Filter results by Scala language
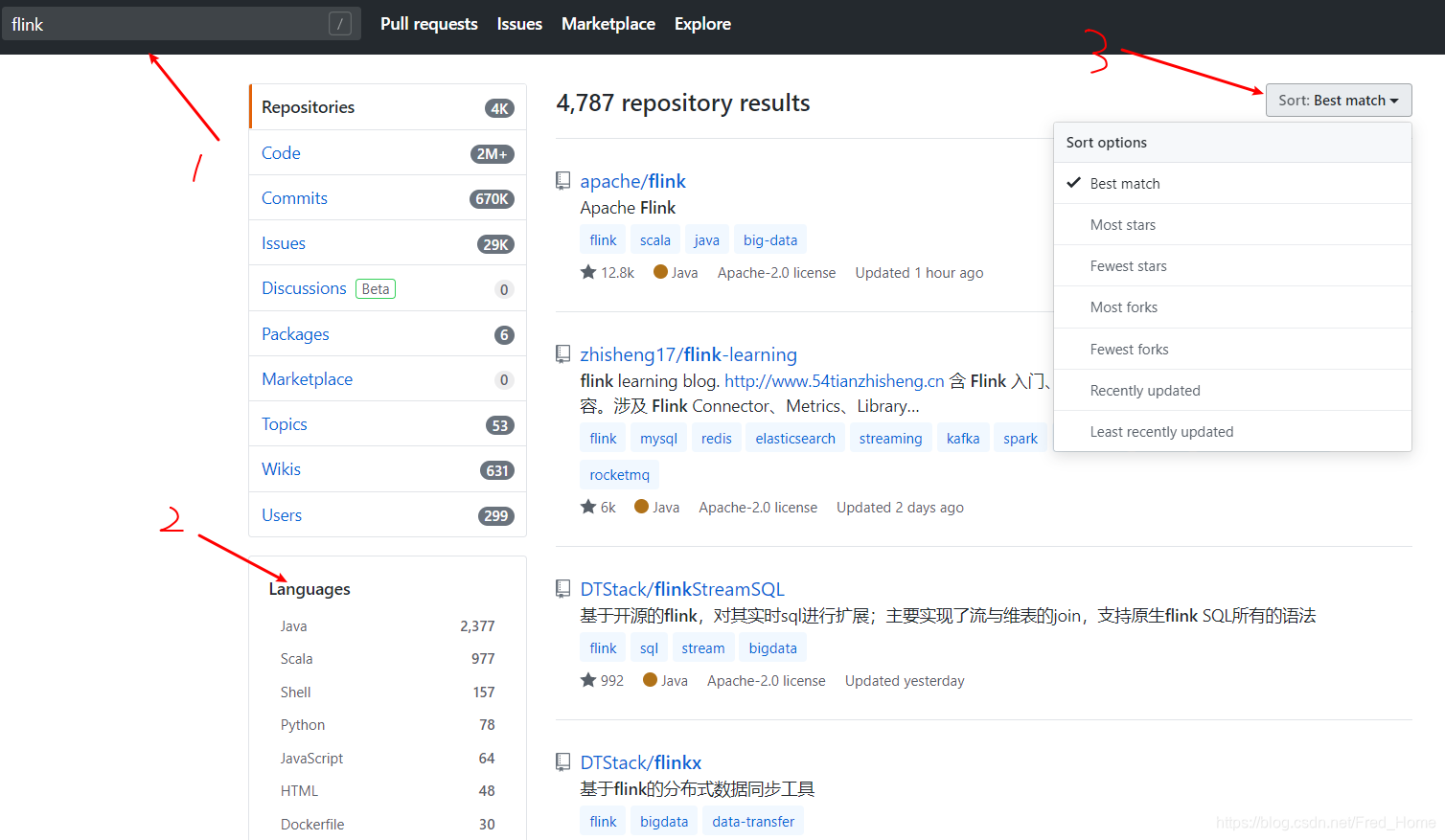 [x=296, y=658]
